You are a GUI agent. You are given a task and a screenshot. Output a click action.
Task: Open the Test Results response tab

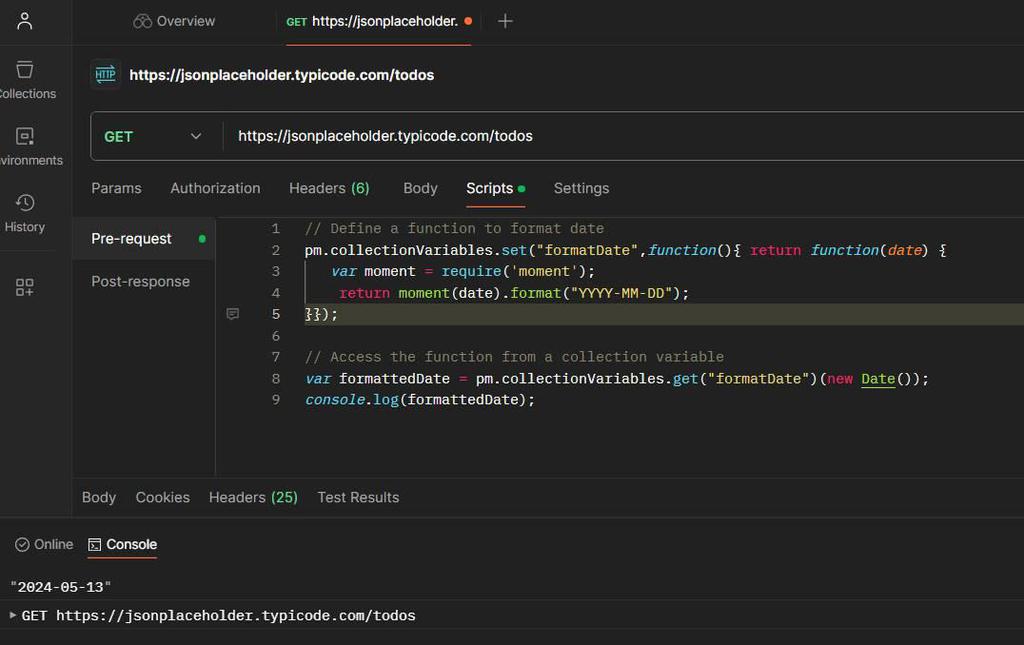point(358,497)
